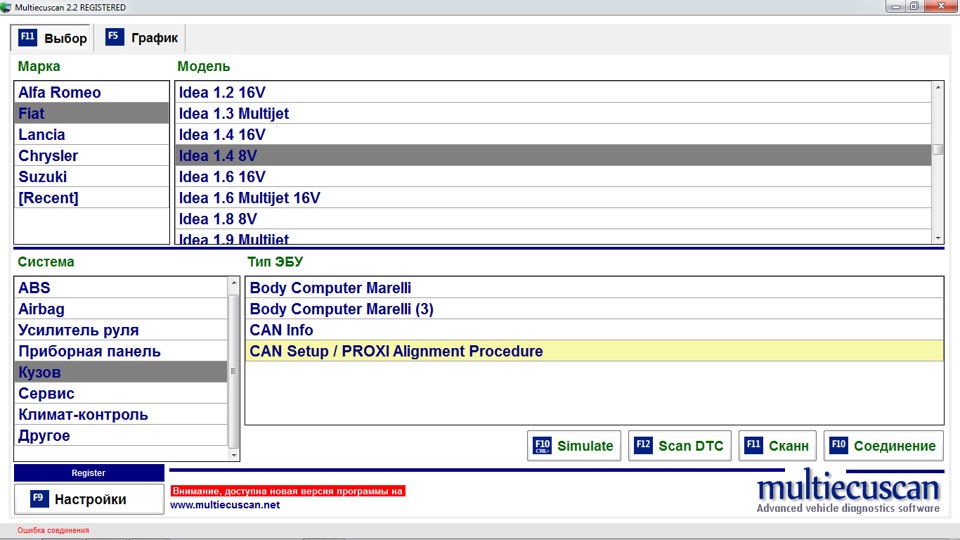Click the model list scroll up arrow

tap(938, 88)
